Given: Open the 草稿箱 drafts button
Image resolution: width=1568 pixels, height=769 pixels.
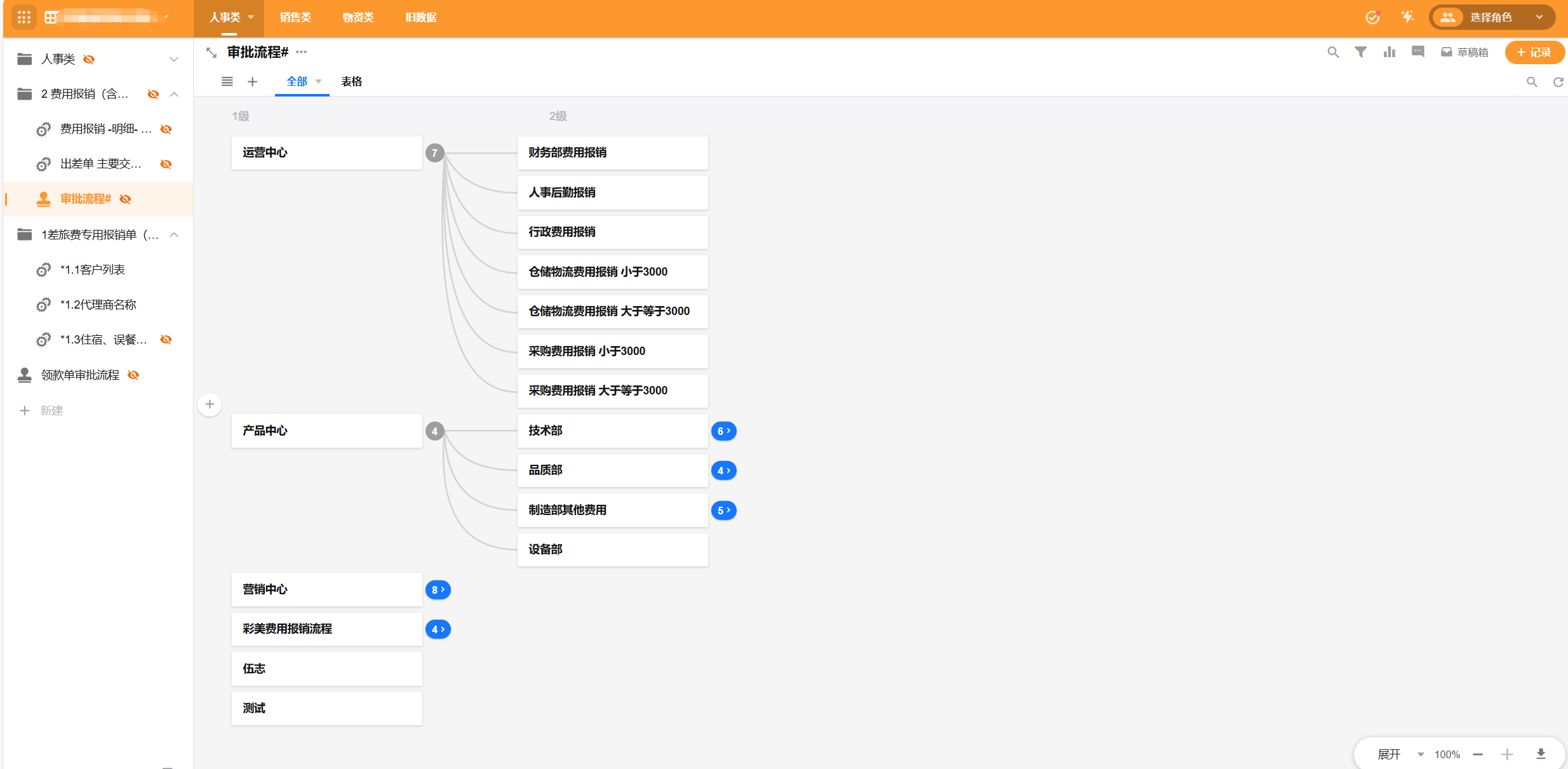Looking at the screenshot, I should pos(1464,52).
